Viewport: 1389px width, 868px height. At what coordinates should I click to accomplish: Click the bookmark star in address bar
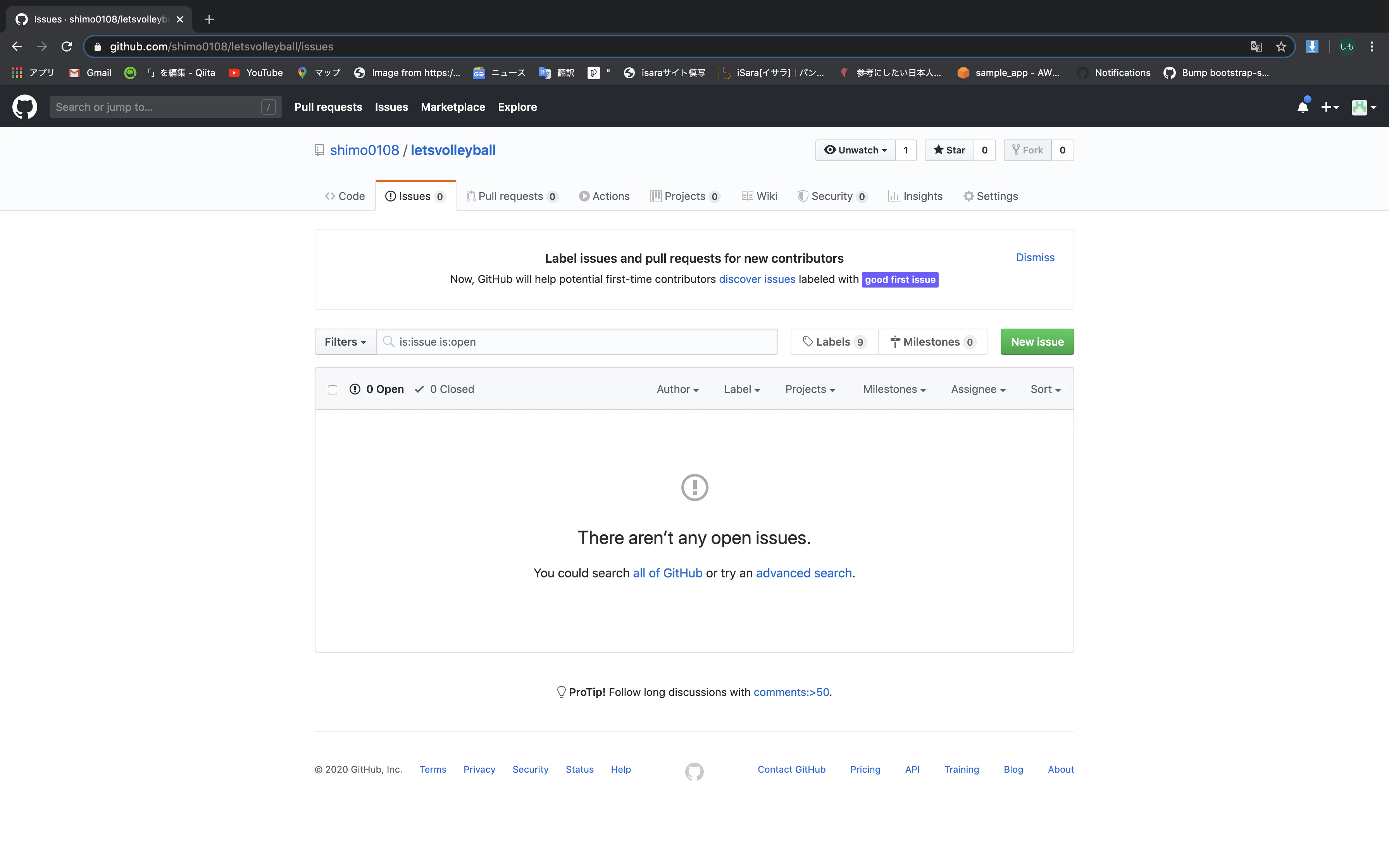[x=1280, y=46]
